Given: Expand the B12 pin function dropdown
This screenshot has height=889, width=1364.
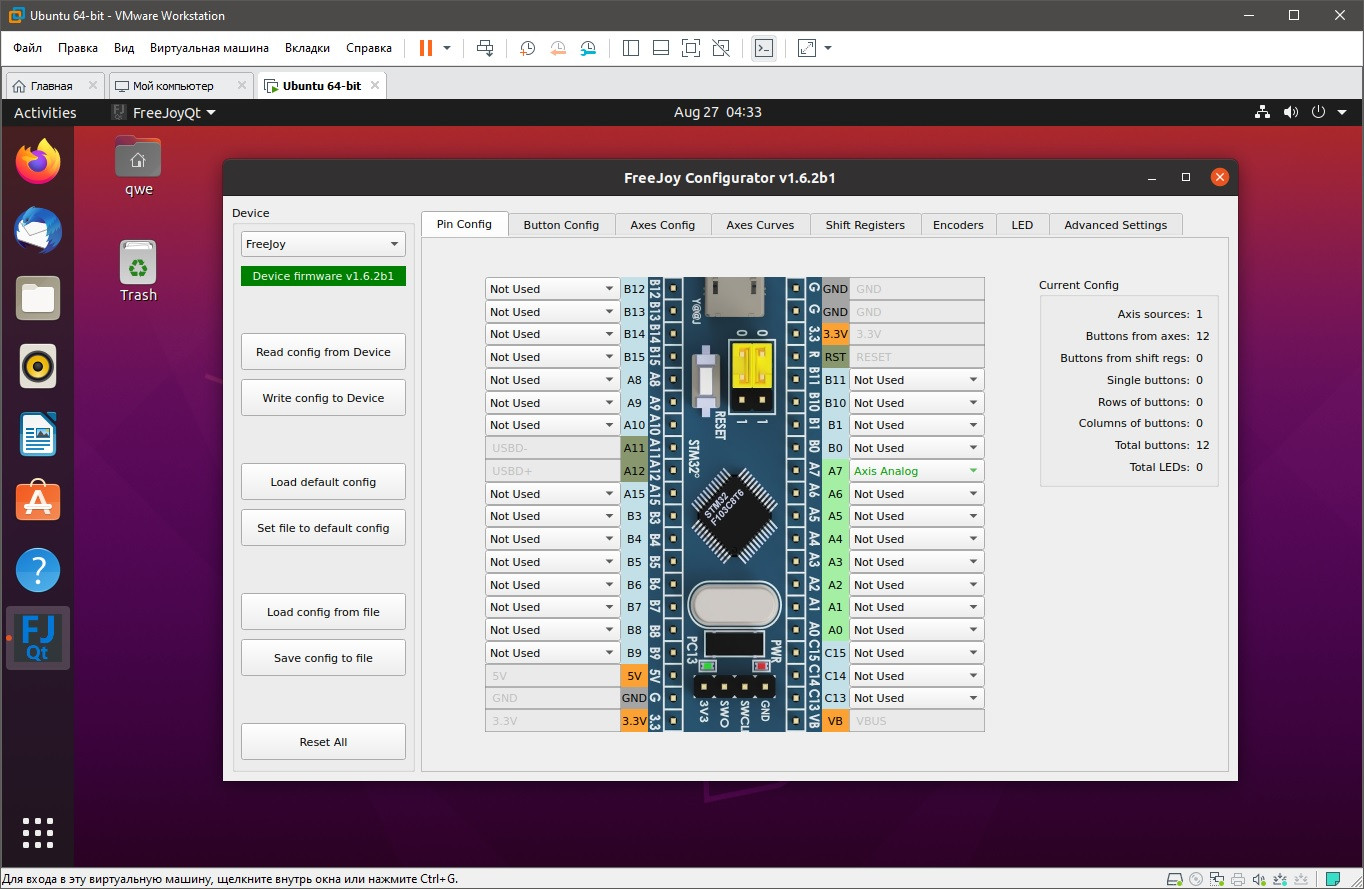Looking at the screenshot, I should tap(552, 289).
